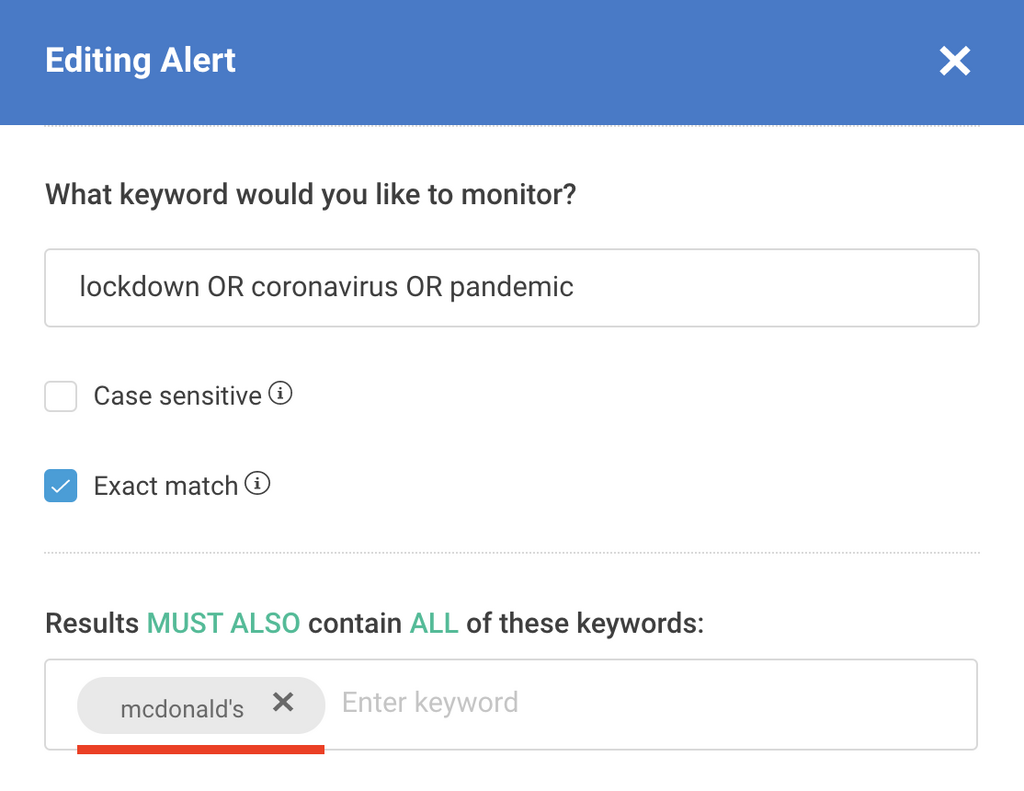Click the green ALL text
This screenshot has height=791, width=1024.
434,624
